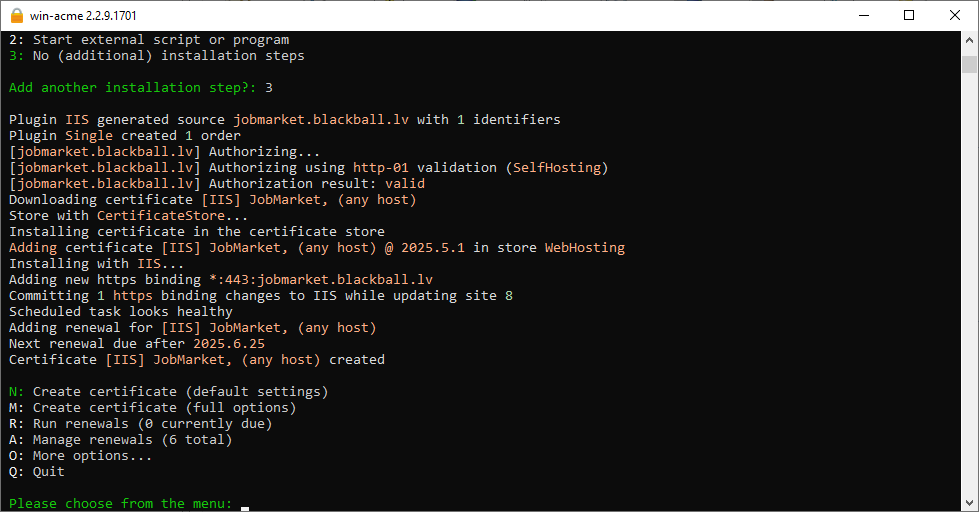Click "3: No (additional) installation steps" line
This screenshot has width=979, height=512.
(157, 56)
